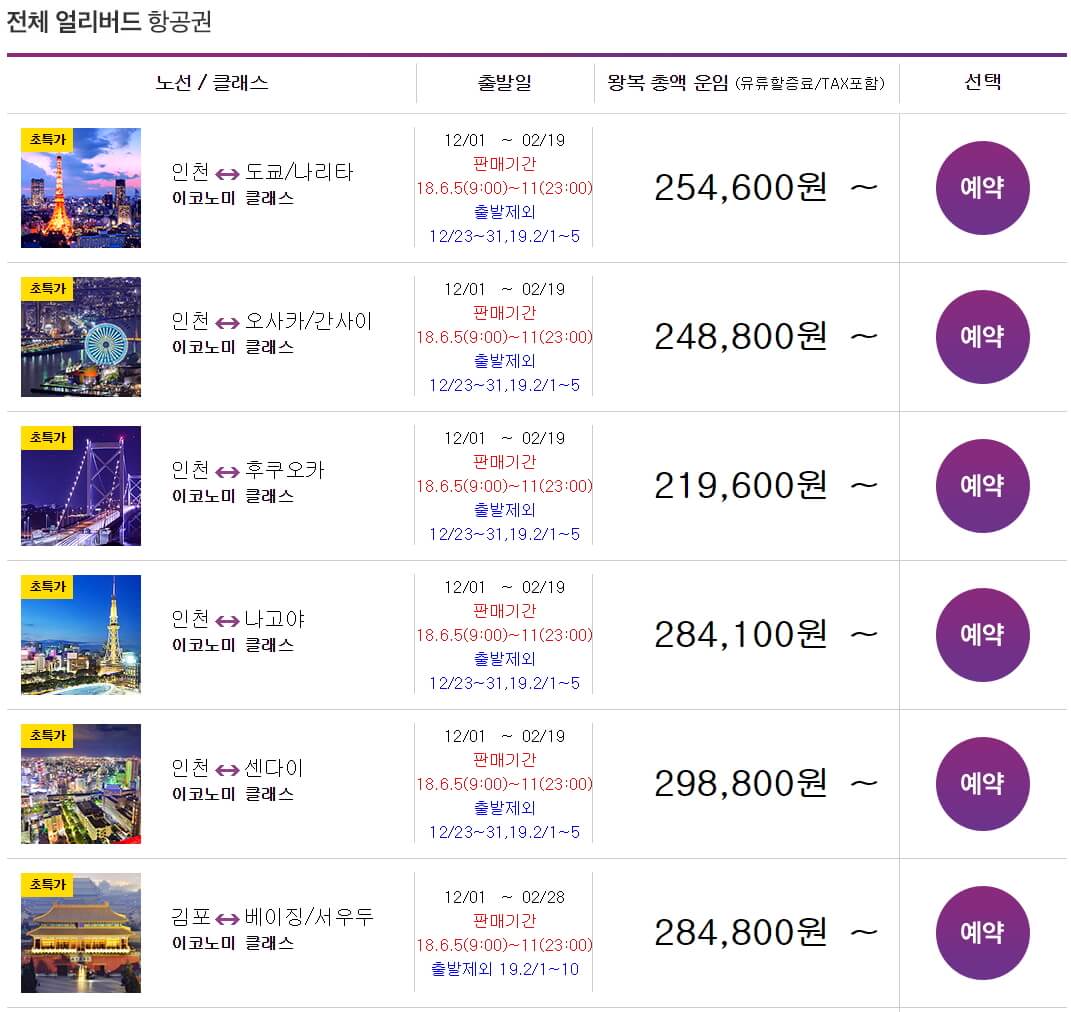Reserve the 김포-베이징/서우두 flight
The height and width of the screenshot is (1012, 1071).
pos(982,933)
